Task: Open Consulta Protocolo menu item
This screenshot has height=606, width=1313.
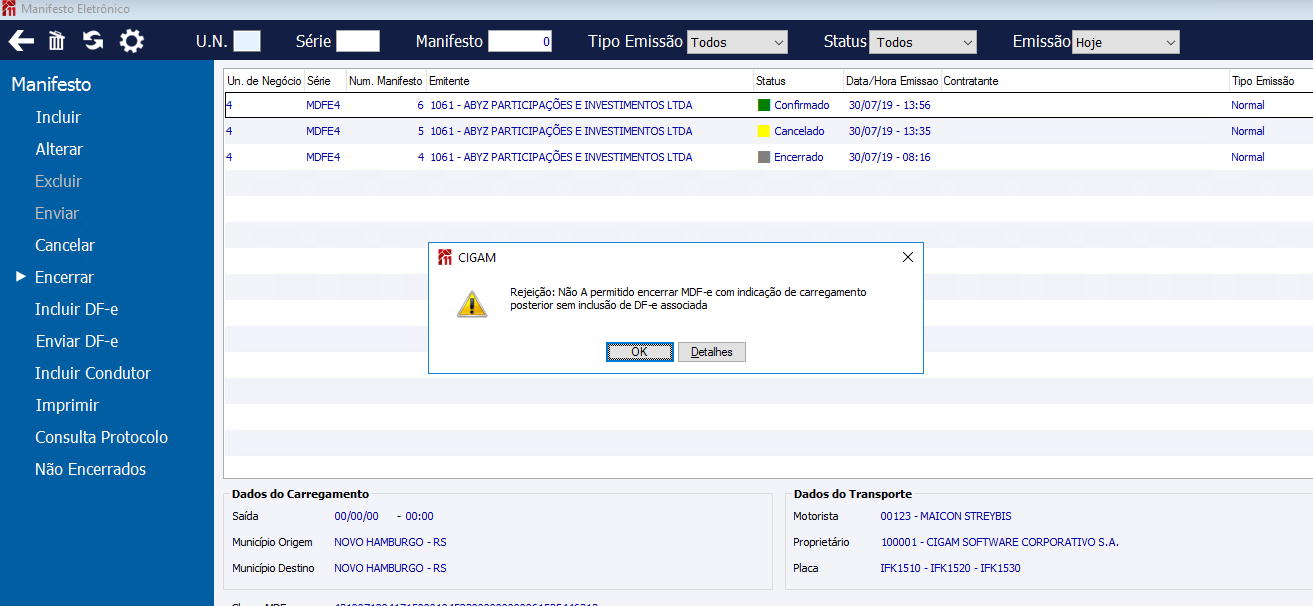Action: point(101,437)
